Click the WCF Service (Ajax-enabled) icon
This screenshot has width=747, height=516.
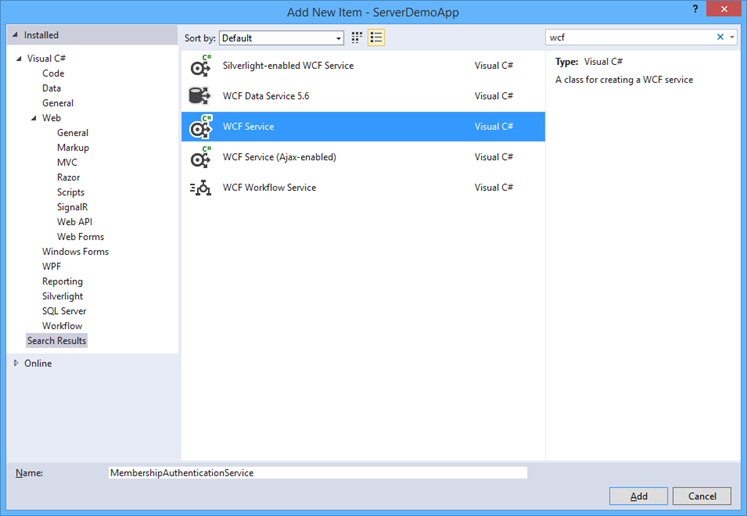click(x=201, y=157)
